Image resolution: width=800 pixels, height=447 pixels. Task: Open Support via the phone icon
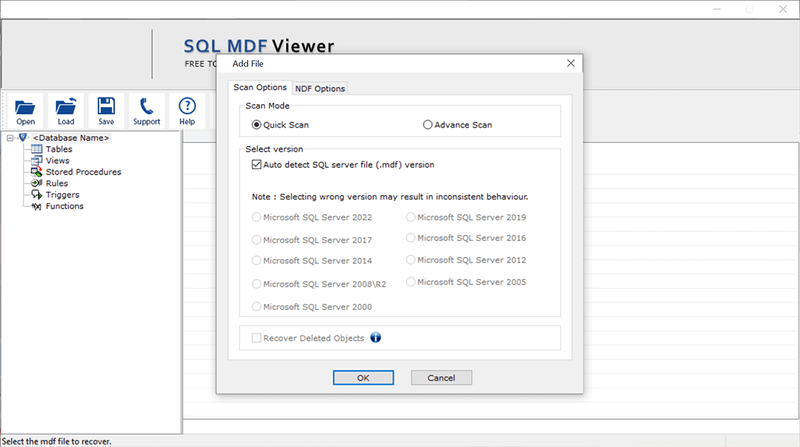pyautogui.click(x=146, y=106)
